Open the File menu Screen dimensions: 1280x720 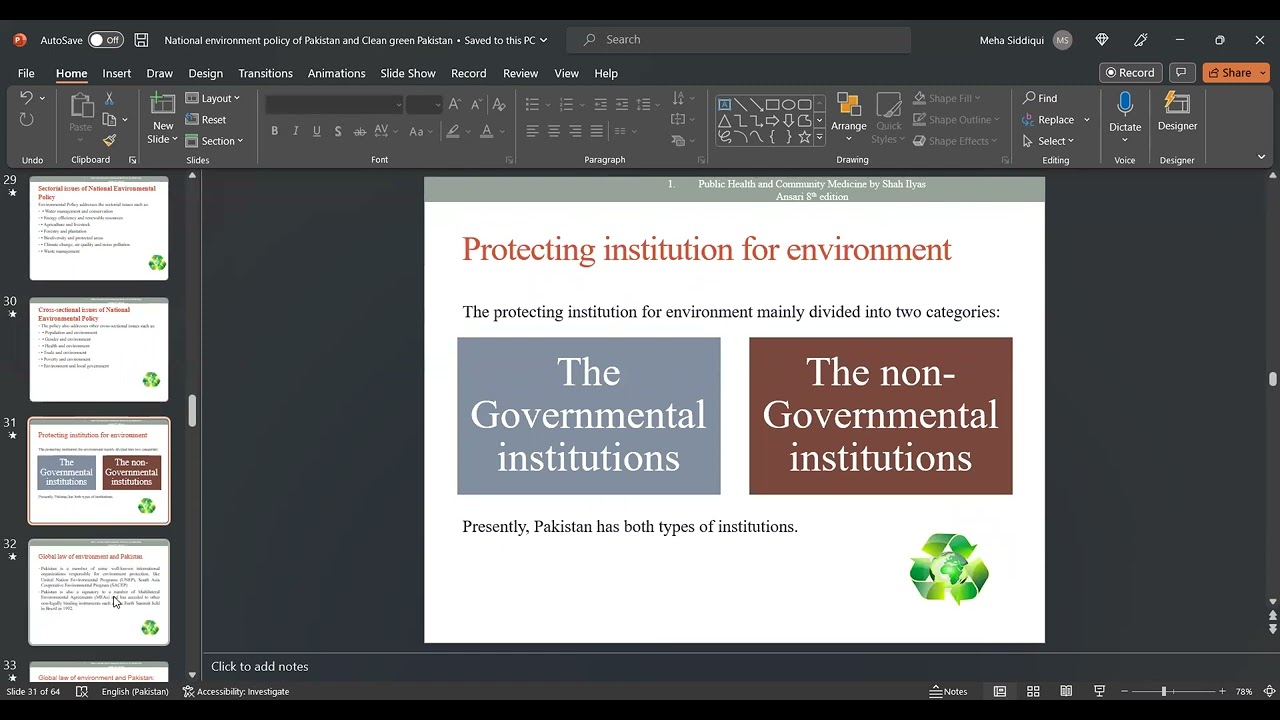26,73
